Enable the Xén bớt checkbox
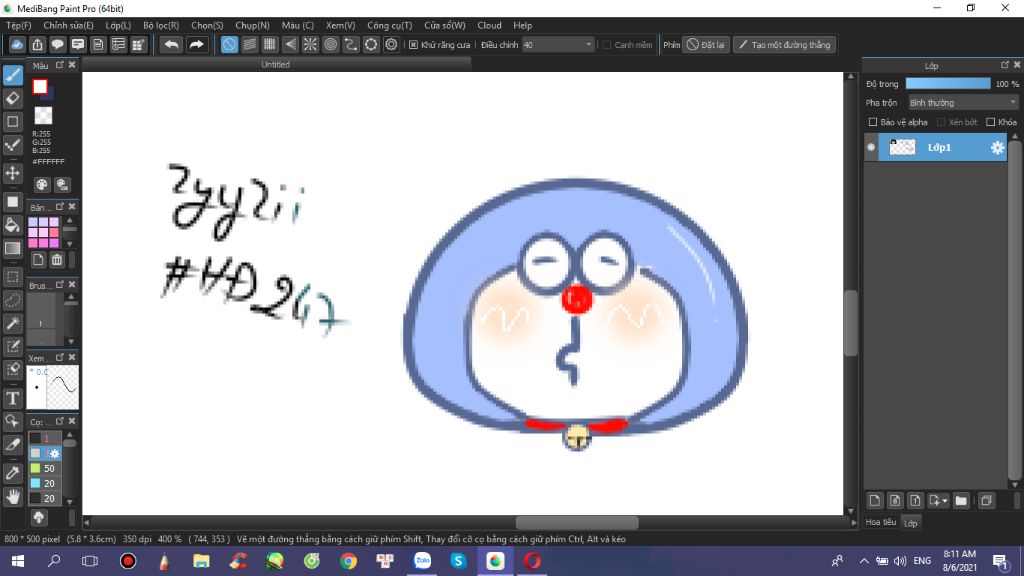 [x=941, y=122]
